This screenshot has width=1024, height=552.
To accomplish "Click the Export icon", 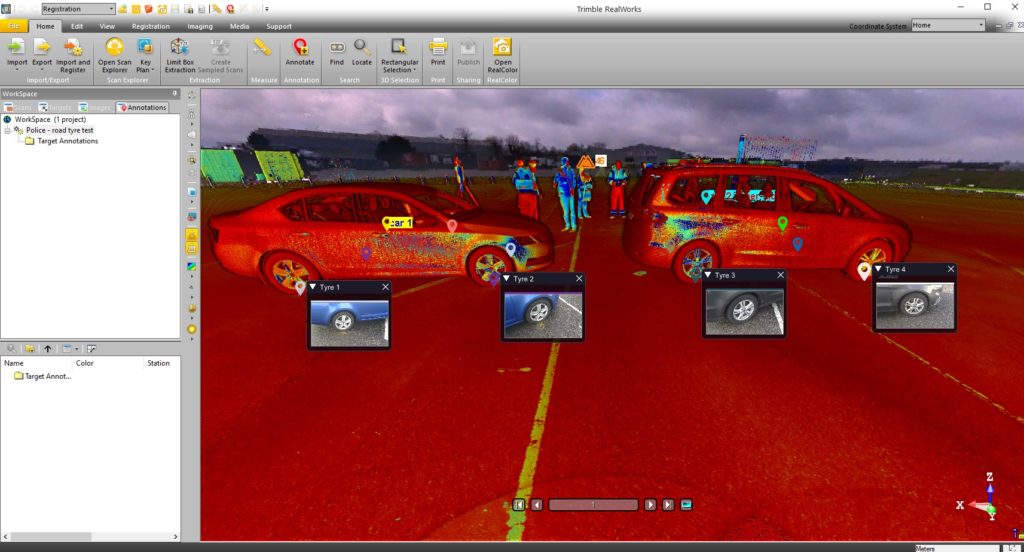I will (x=42, y=47).
